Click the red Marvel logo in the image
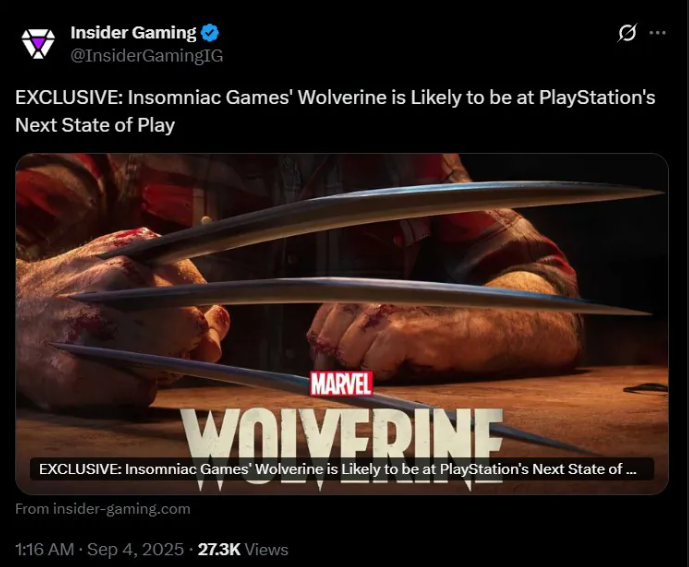The width and height of the screenshot is (689, 567). [341, 384]
